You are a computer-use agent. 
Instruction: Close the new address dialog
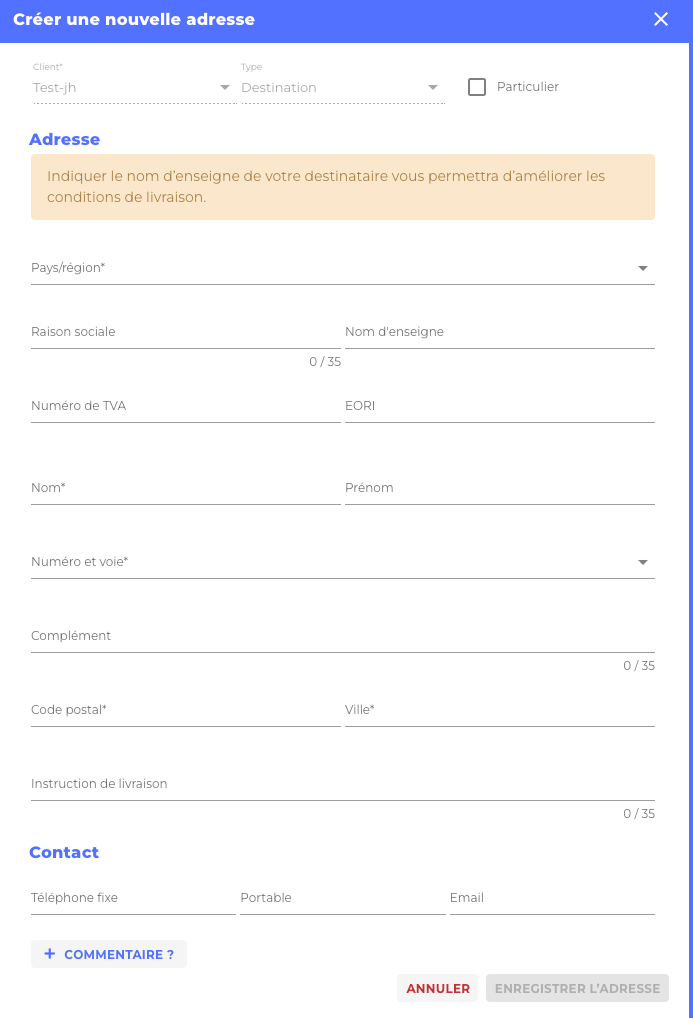pyautogui.click(x=661, y=19)
